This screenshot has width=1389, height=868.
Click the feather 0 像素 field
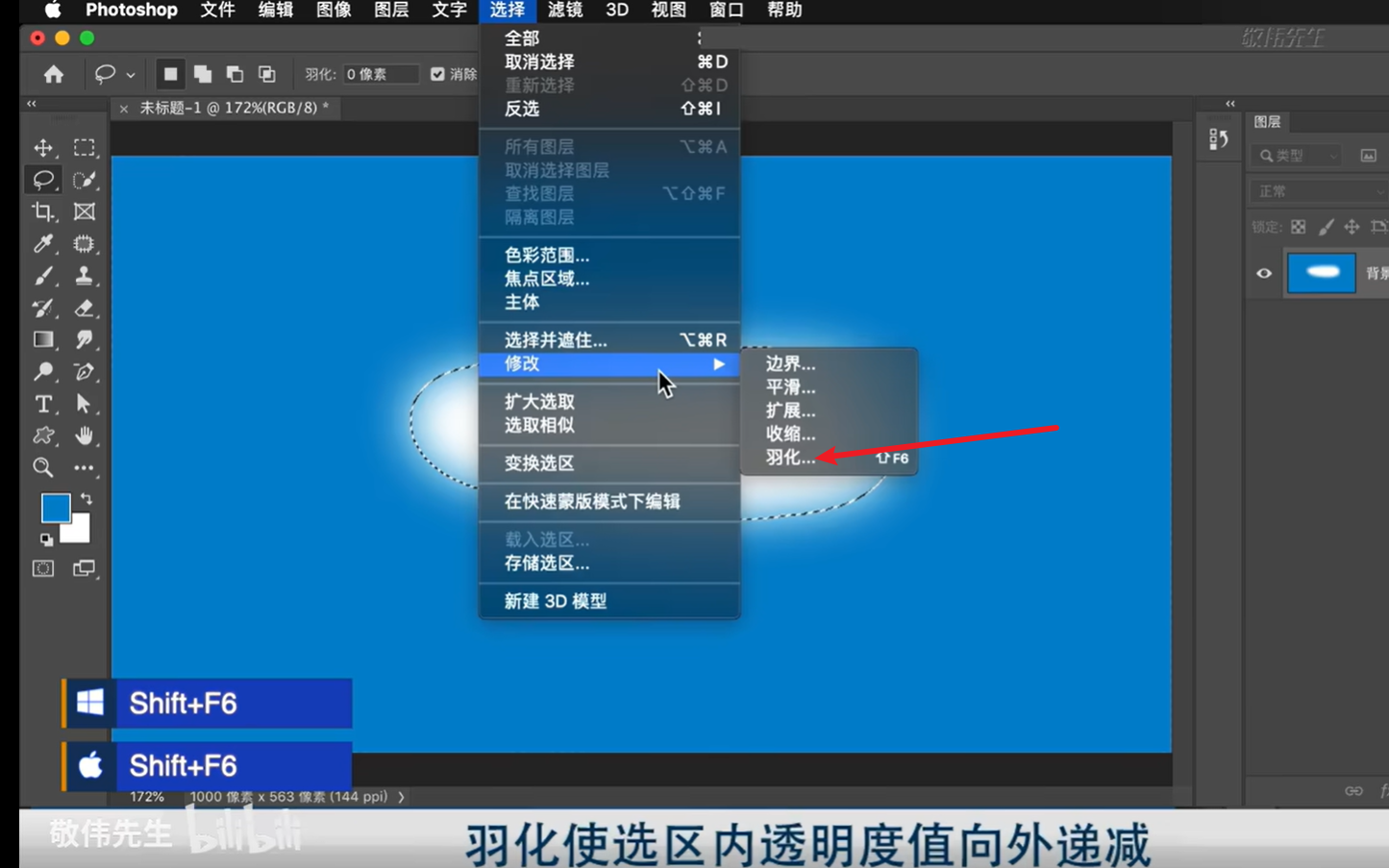coord(381,74)
